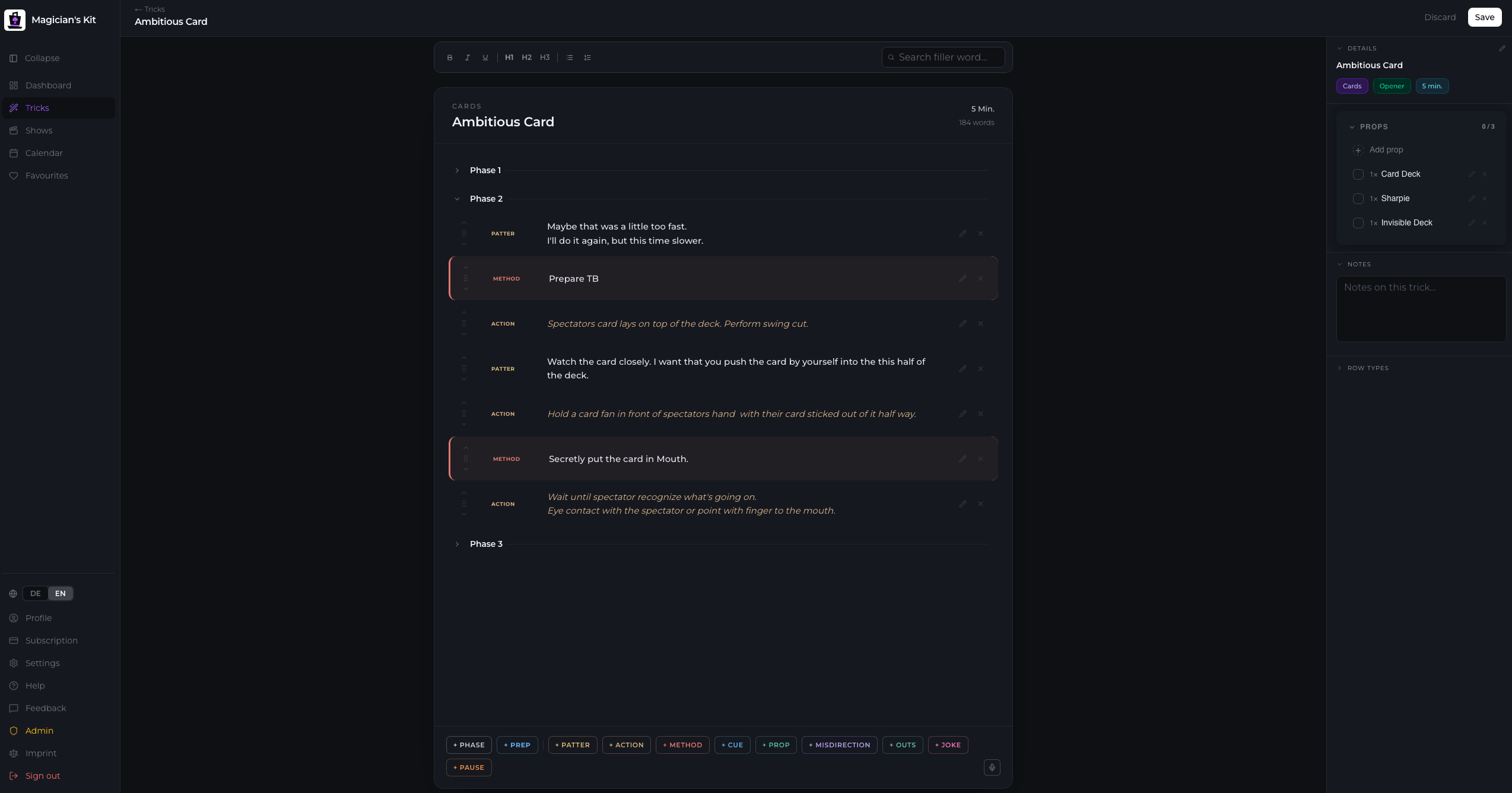Grab drag handle of 'Secretly put the card' row

point(466,459)
